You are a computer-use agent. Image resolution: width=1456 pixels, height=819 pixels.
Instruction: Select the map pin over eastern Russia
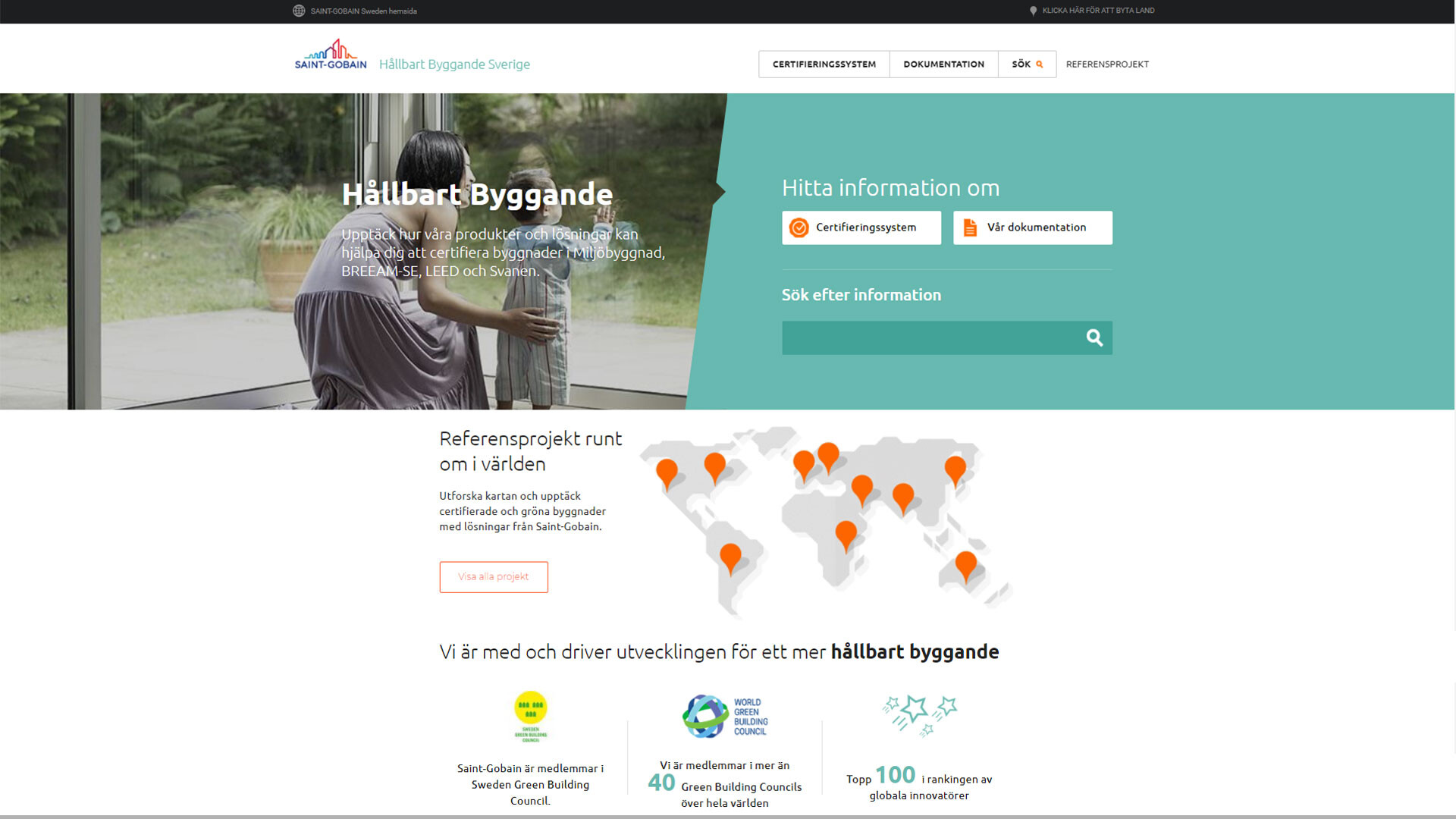coord(955,471)
